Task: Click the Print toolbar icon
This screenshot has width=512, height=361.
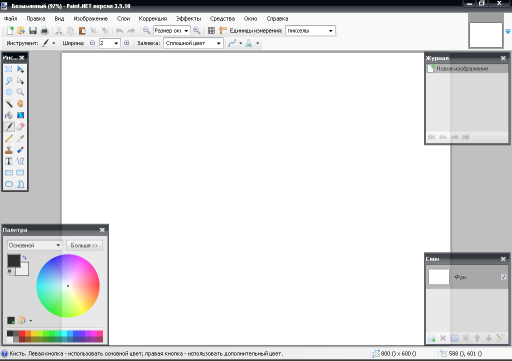Action: [x=44, y=31]
